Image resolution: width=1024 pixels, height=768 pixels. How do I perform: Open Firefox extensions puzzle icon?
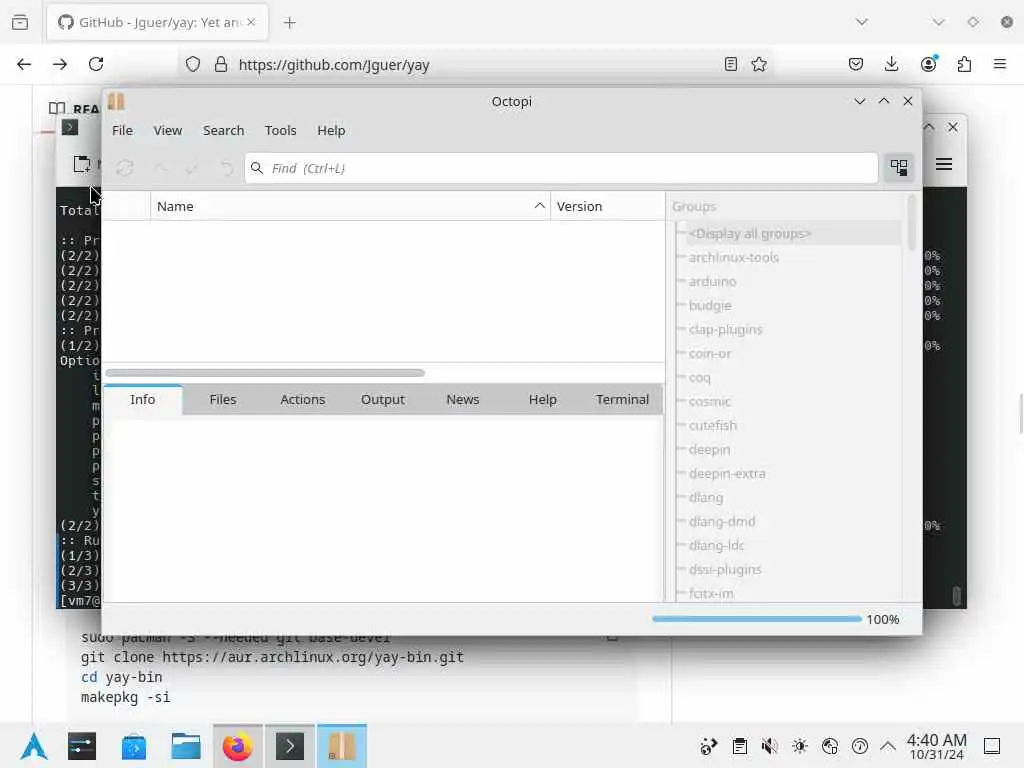click(964, 64)
